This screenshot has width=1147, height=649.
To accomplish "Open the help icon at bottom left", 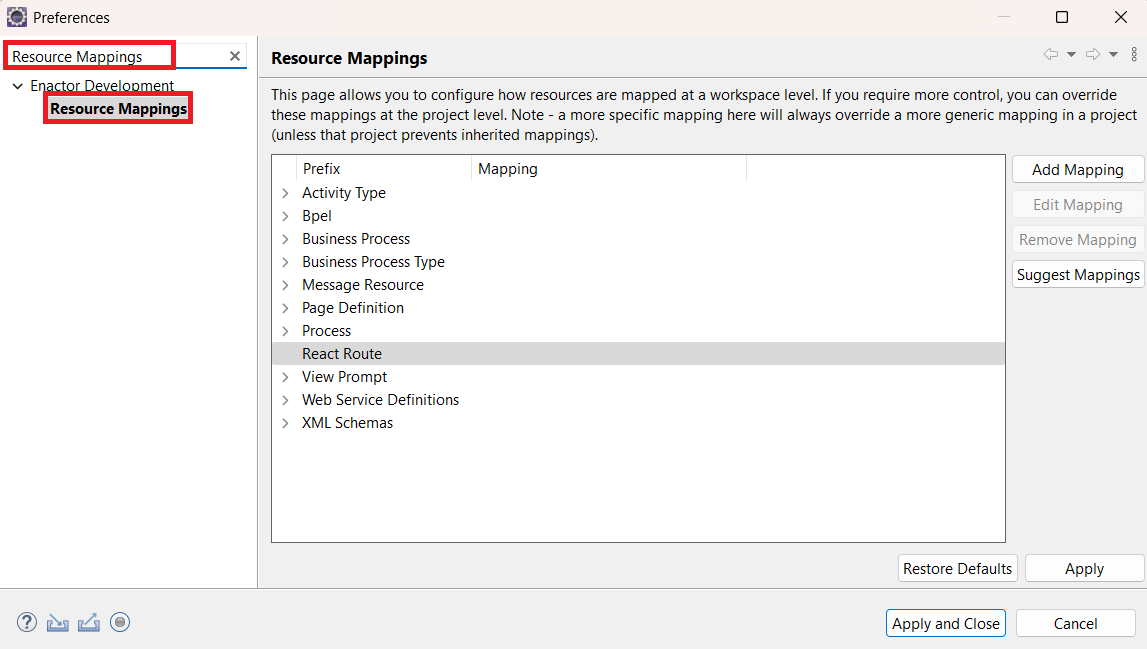I will click(27, 622).
